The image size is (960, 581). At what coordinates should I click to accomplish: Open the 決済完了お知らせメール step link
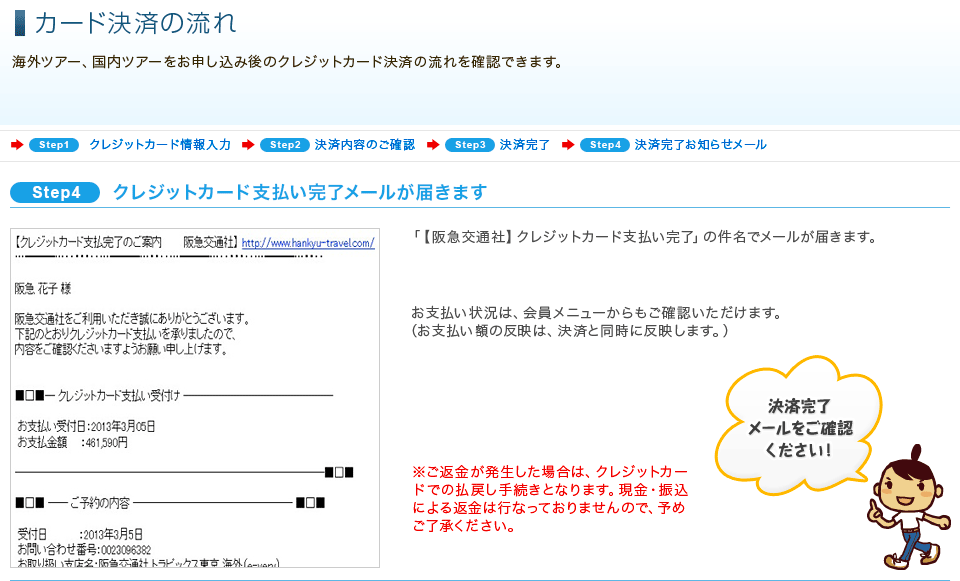(701, 145)
